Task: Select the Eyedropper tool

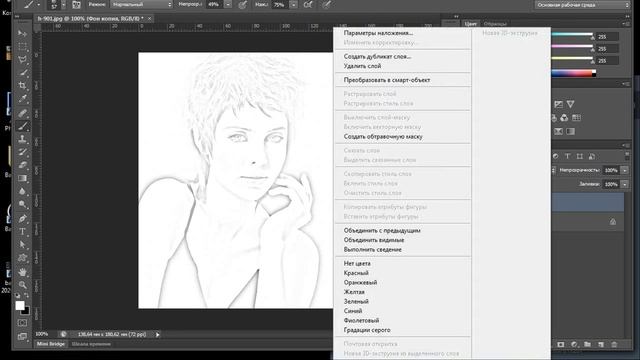Action: pos(22,98)
